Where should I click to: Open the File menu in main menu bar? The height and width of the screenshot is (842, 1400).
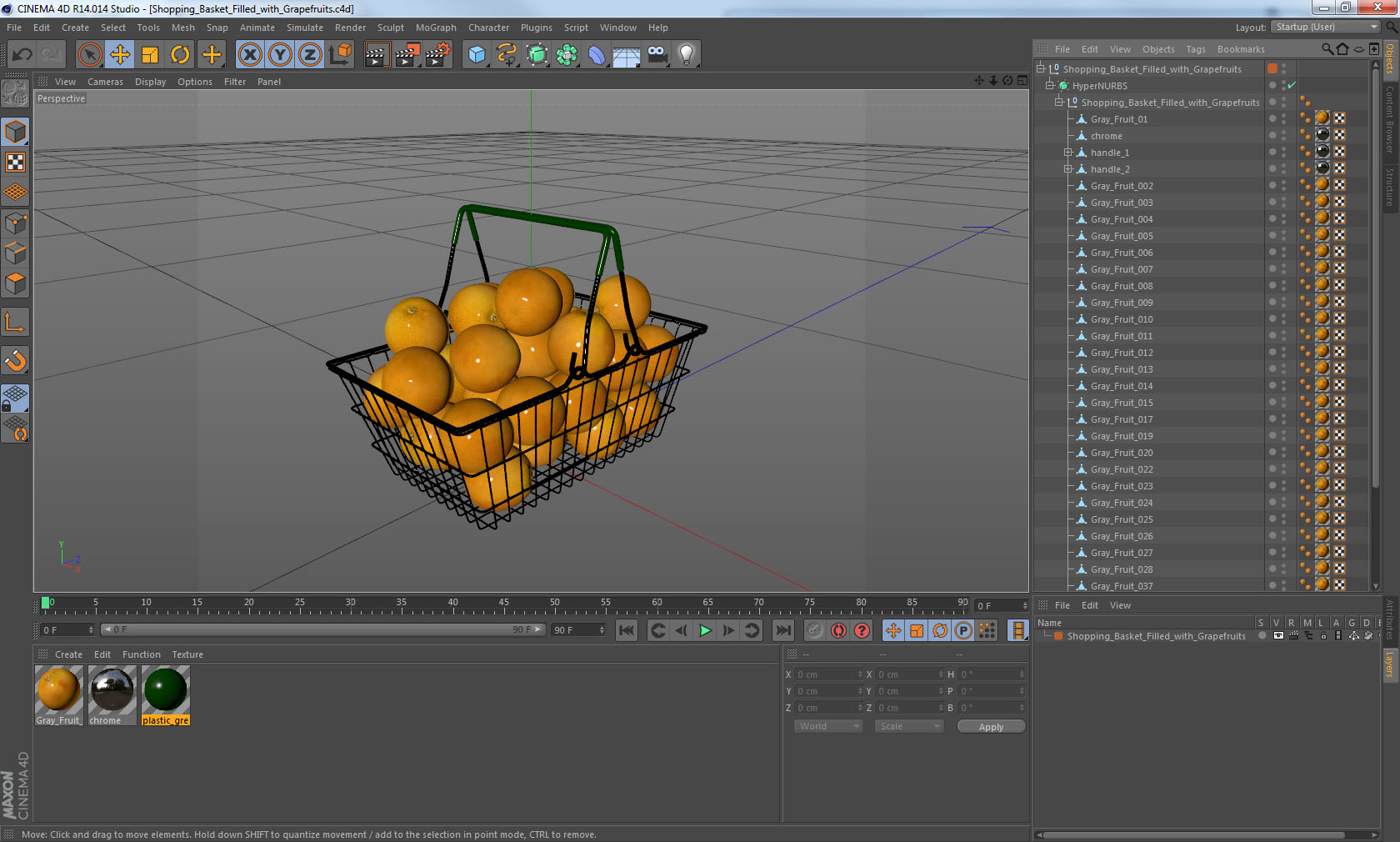point(14,28)
